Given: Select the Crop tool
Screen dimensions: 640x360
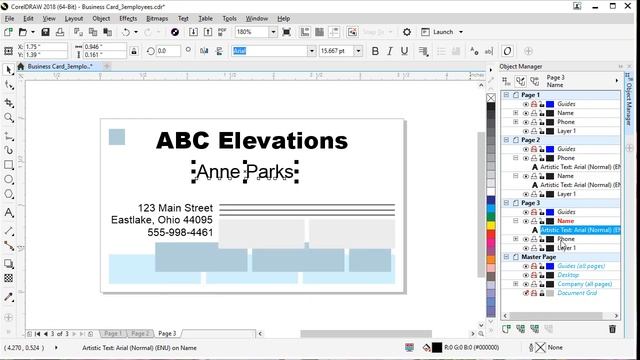Looking at the screenshot, I should (x=9, y=102).
